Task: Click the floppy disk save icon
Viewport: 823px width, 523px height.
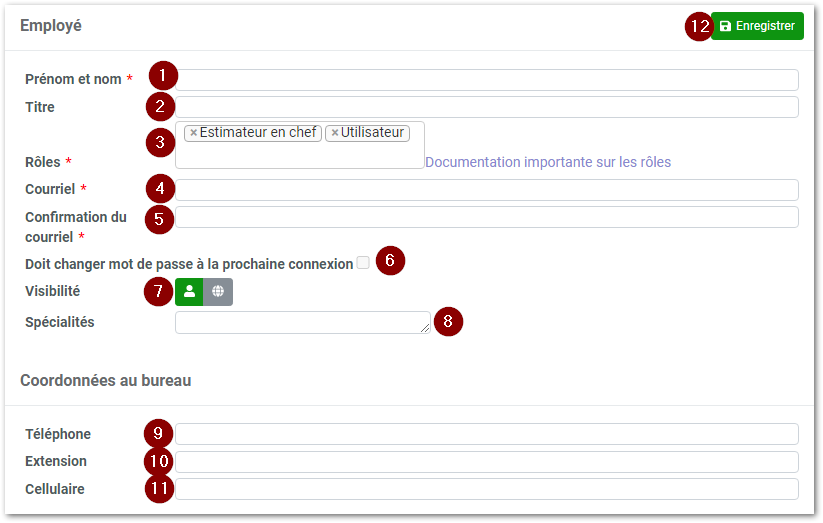Action: (725, 26)
